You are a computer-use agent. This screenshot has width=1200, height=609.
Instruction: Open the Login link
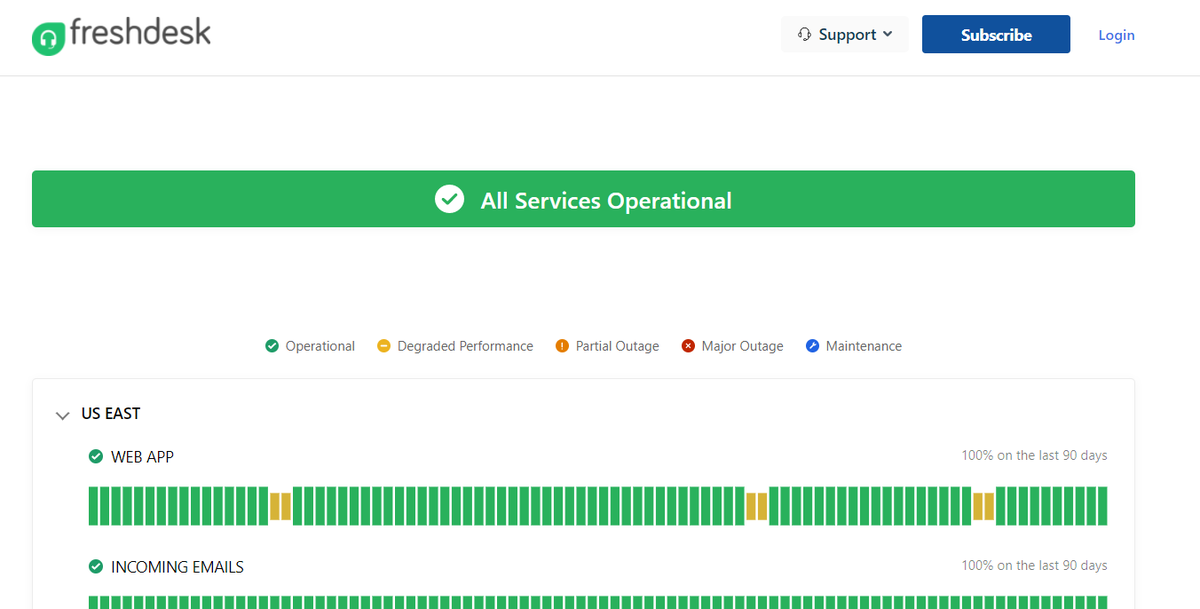[x=1116, y=35]
